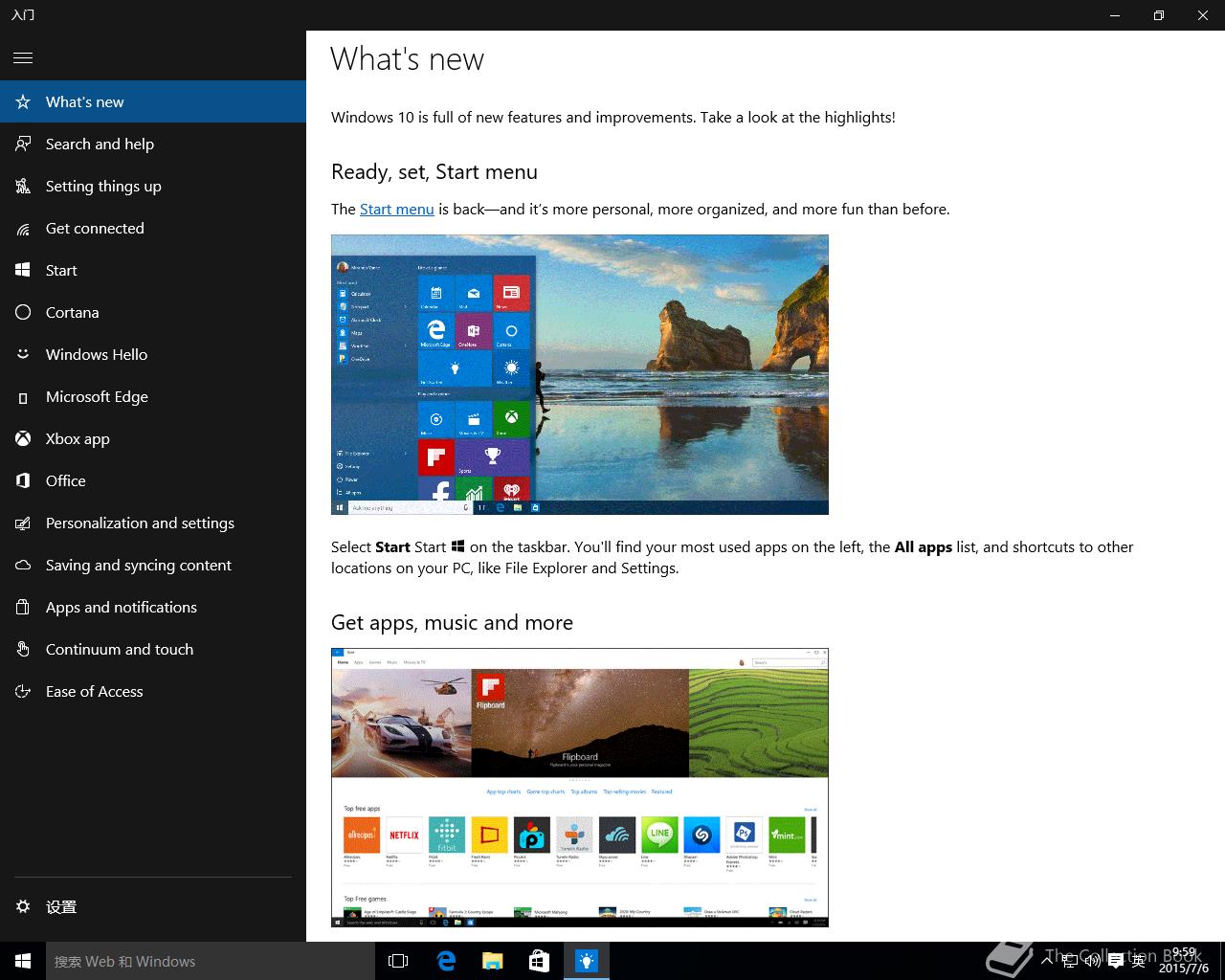
Task: Open the network status tray icon
Action: click(1070, 961)
